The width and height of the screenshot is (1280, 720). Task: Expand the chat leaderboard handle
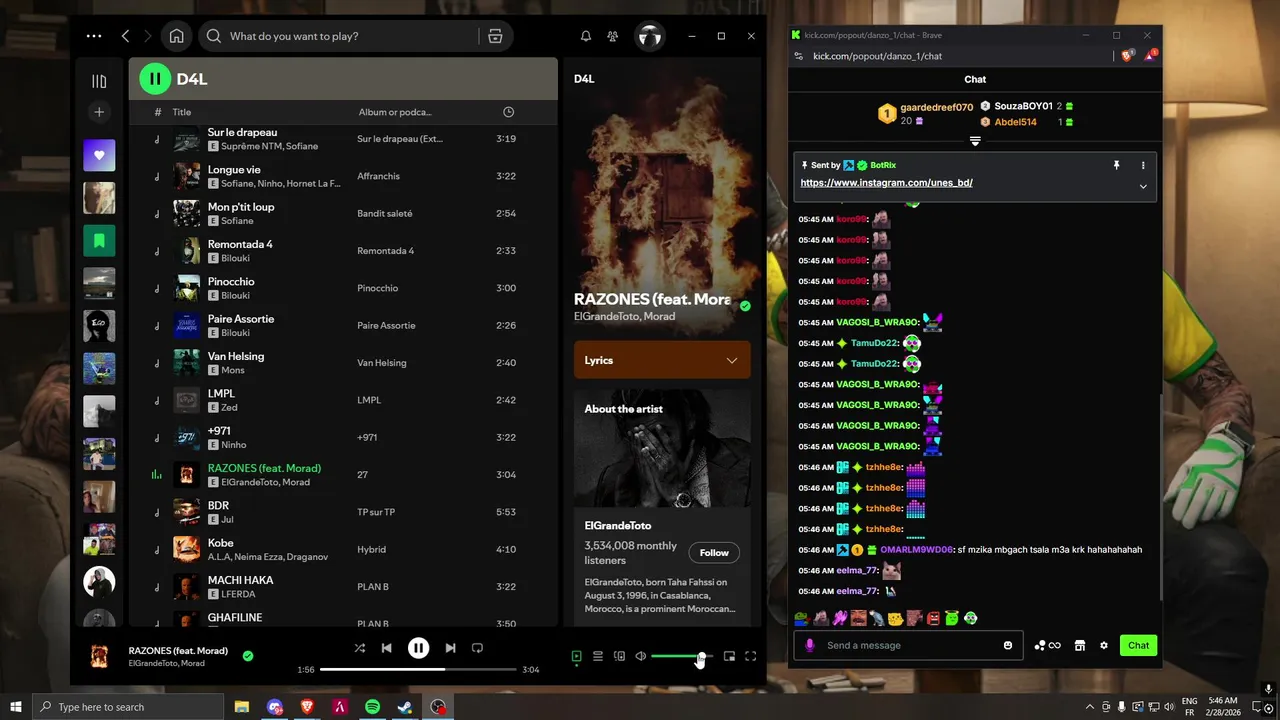pyautogui.click(x=975, y=141)
